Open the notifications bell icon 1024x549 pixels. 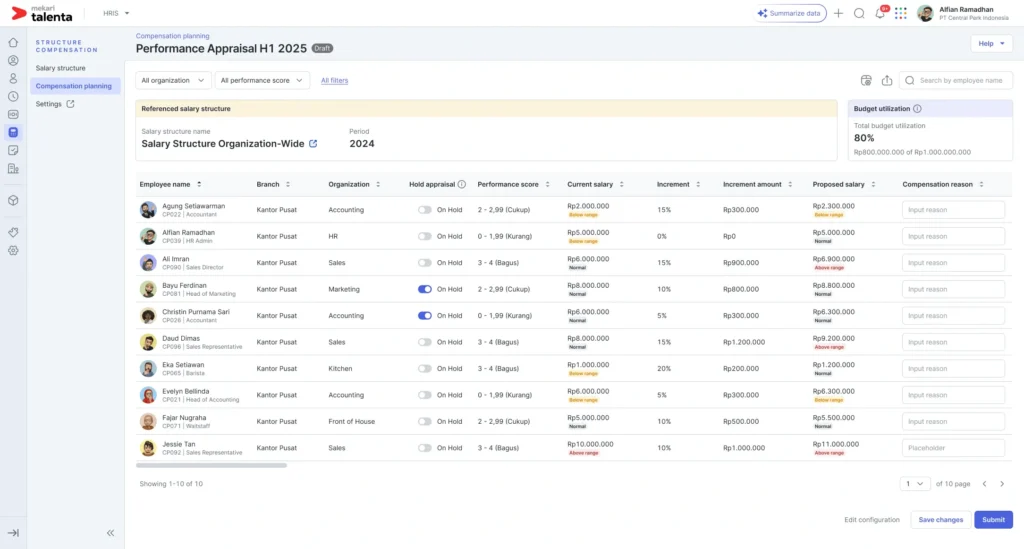880,13
